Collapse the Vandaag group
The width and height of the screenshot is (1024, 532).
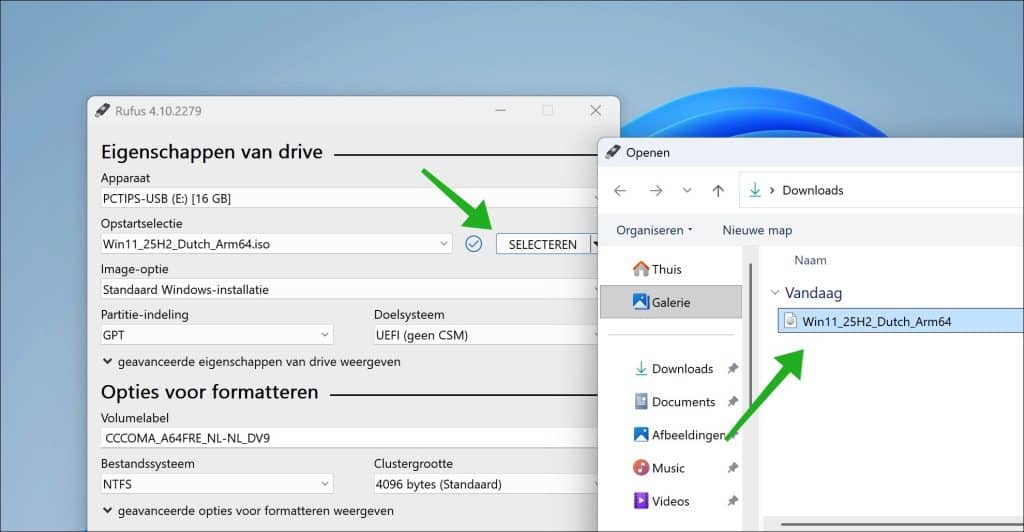775,294
